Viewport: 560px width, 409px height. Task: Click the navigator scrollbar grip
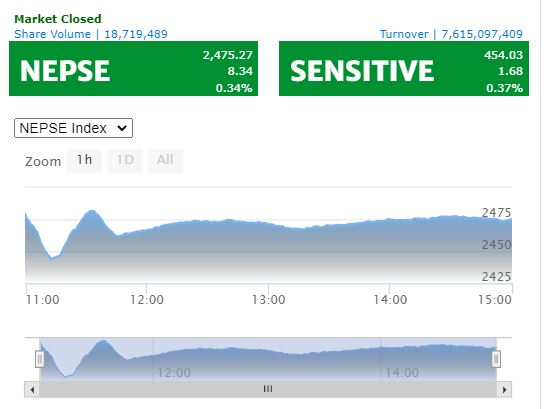click(x=268, y=389)
